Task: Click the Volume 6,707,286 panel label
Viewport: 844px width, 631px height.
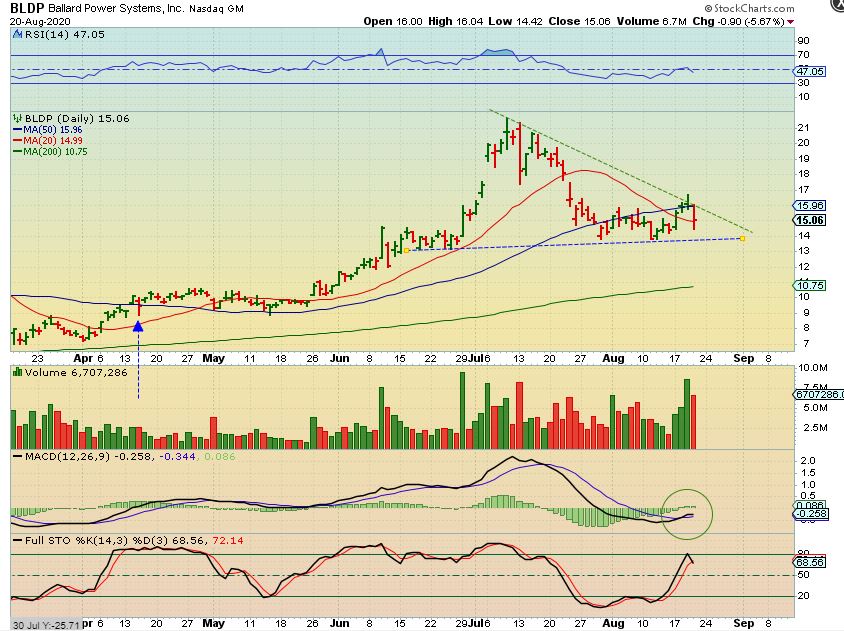Action: (x=76, y=373)
